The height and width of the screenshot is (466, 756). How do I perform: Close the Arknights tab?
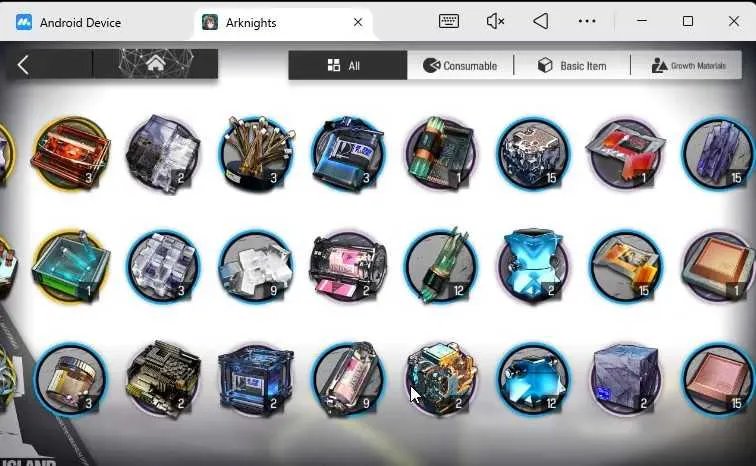358,22
